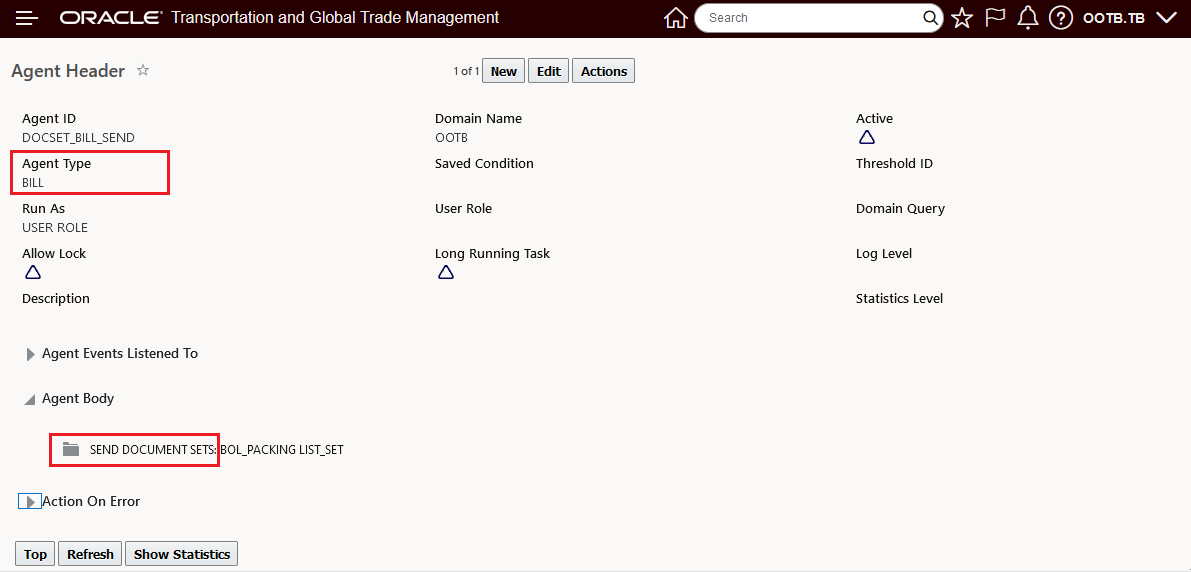
Task: Click the folder icon in Agent Body
Action: (x=70, y=450)
